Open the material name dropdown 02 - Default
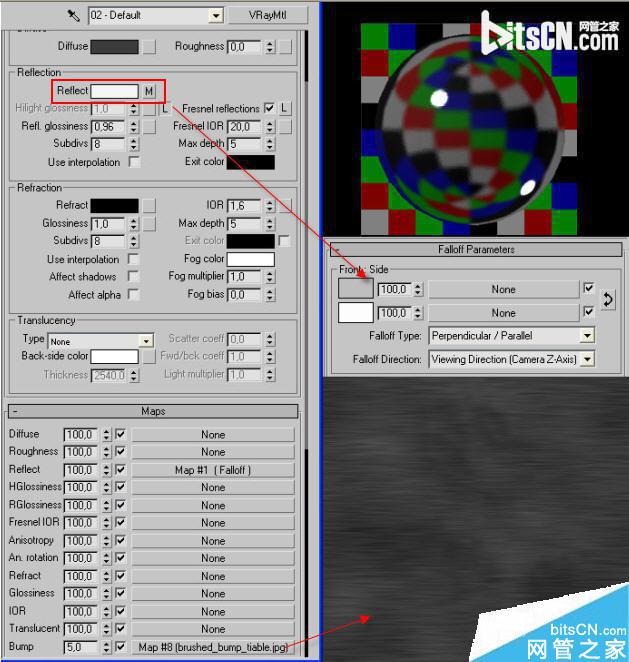The height and width of the screenshot is (662, 629). point(215,16)
